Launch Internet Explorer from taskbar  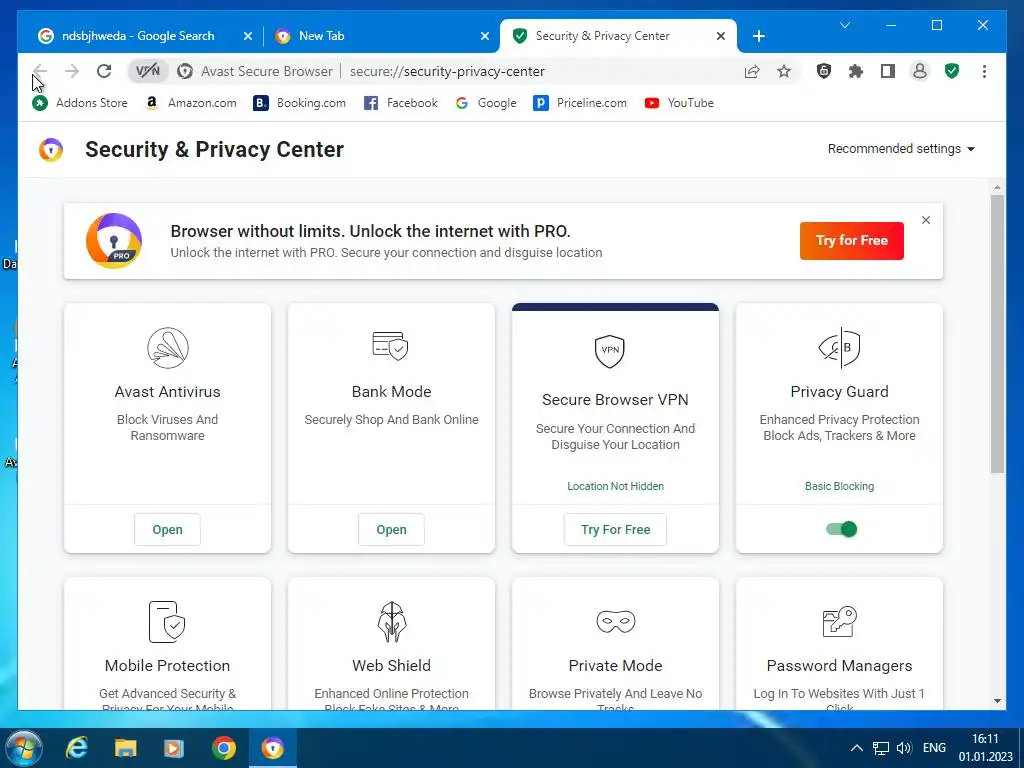pyautogui.click(x=77, y=748)
